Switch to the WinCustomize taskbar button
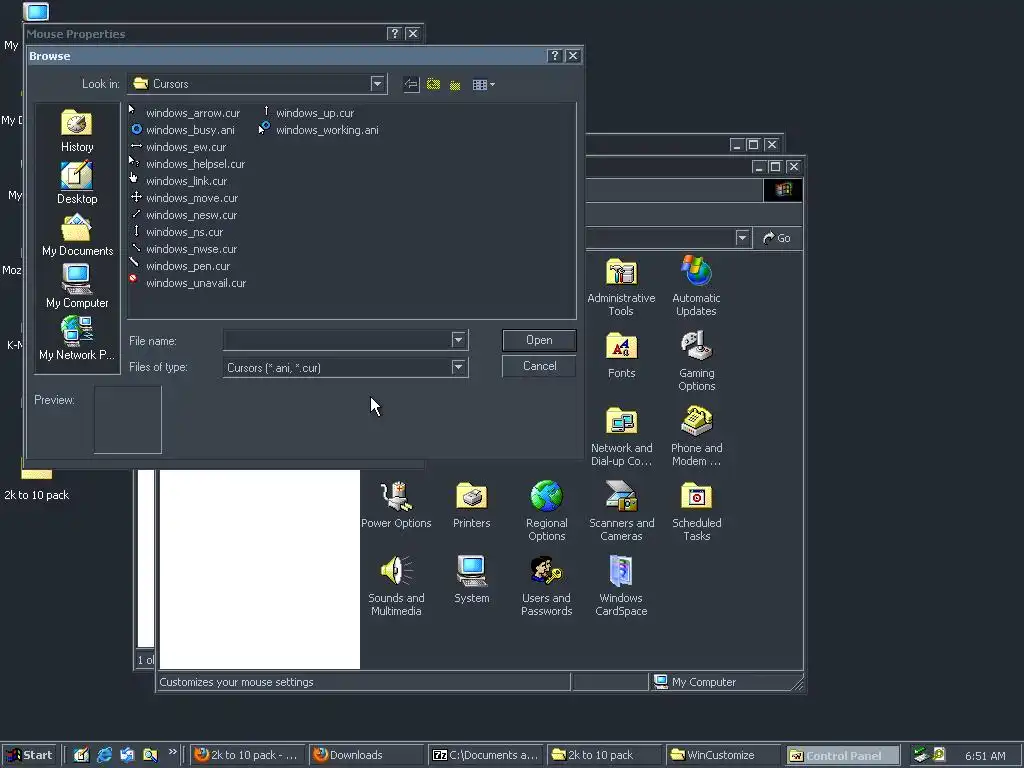This screenshot has width=1024, height=768. (x=722, y=755)
